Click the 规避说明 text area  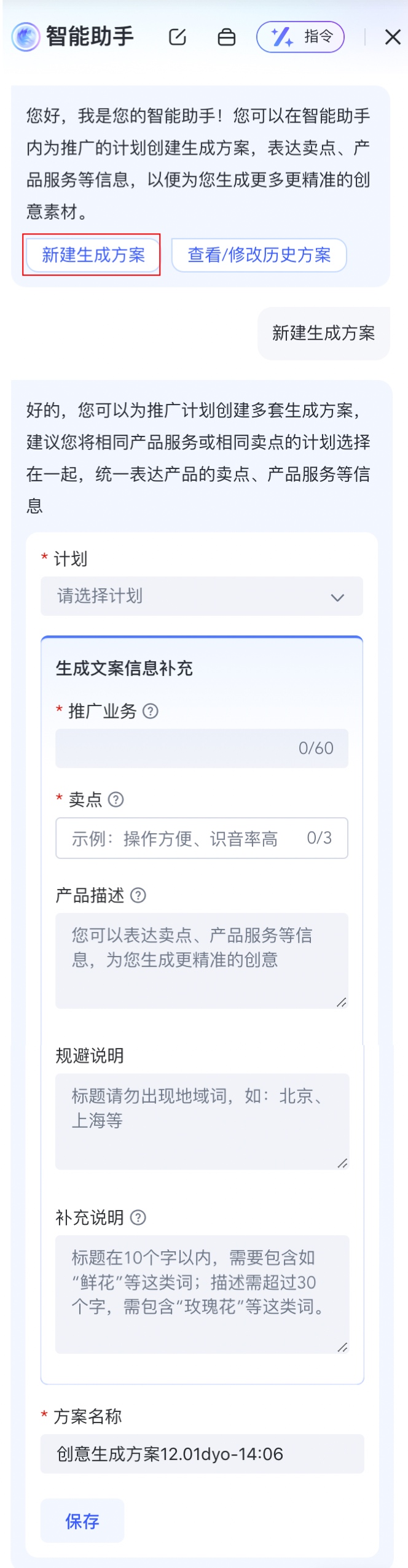tap(202, 1120)
